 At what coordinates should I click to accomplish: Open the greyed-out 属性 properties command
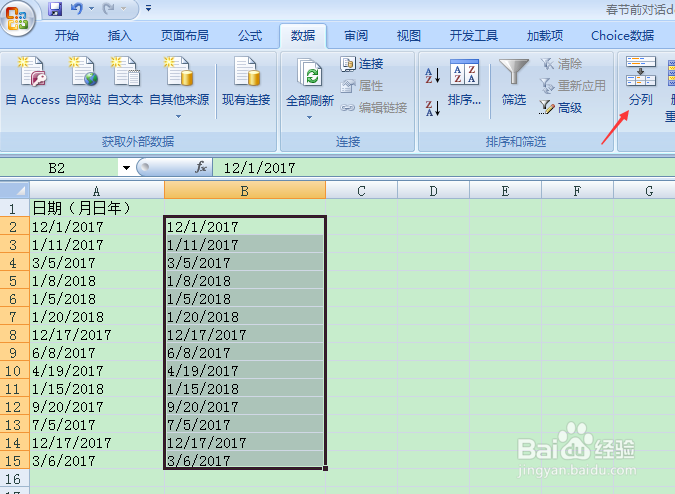pos(362,86)
